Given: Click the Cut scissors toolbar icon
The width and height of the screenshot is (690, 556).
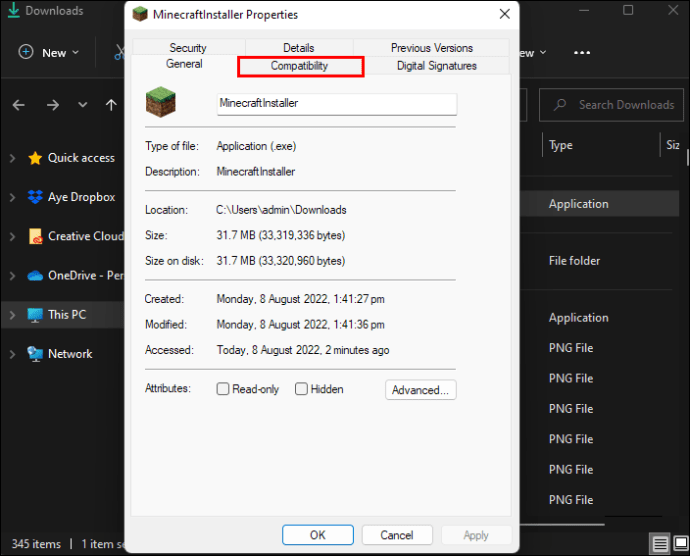Looking at the screenshot, I should point(119,52).
